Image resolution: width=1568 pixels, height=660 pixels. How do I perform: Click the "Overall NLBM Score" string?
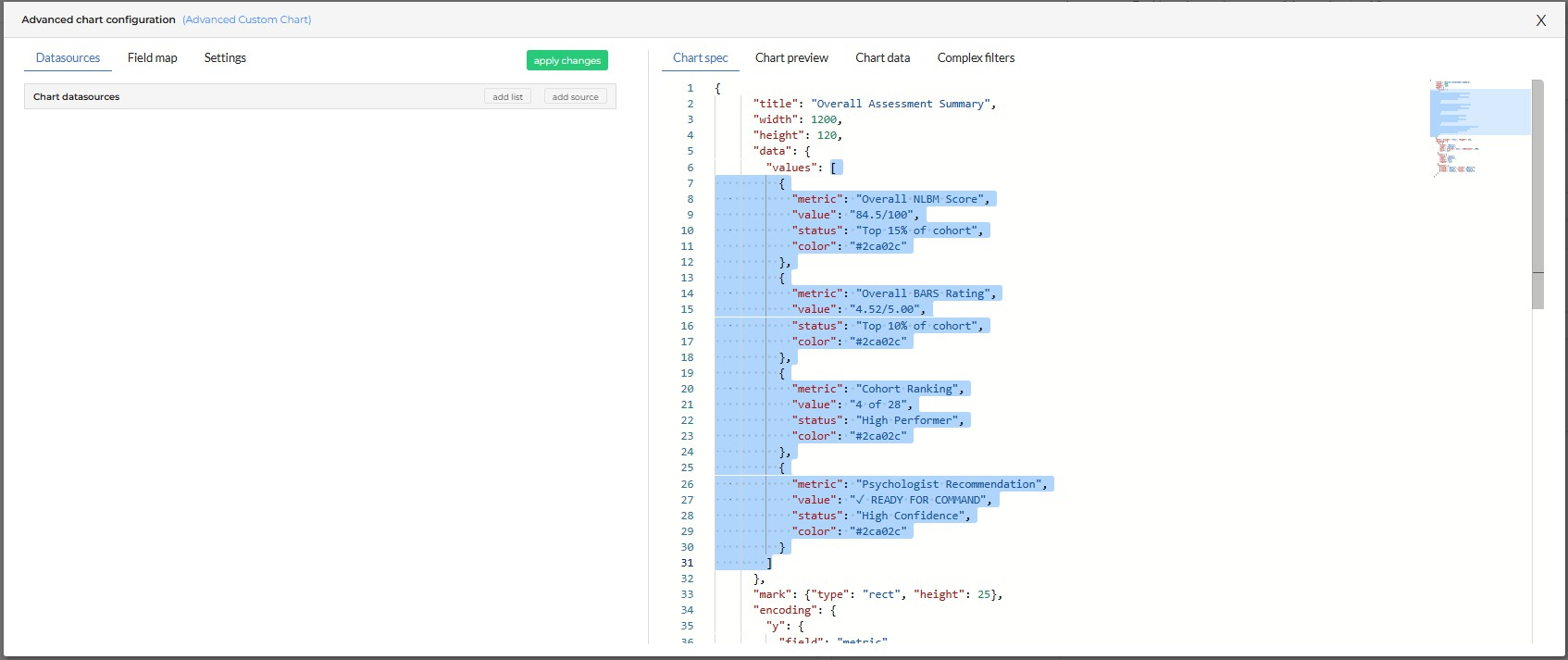tap(920, 199)
